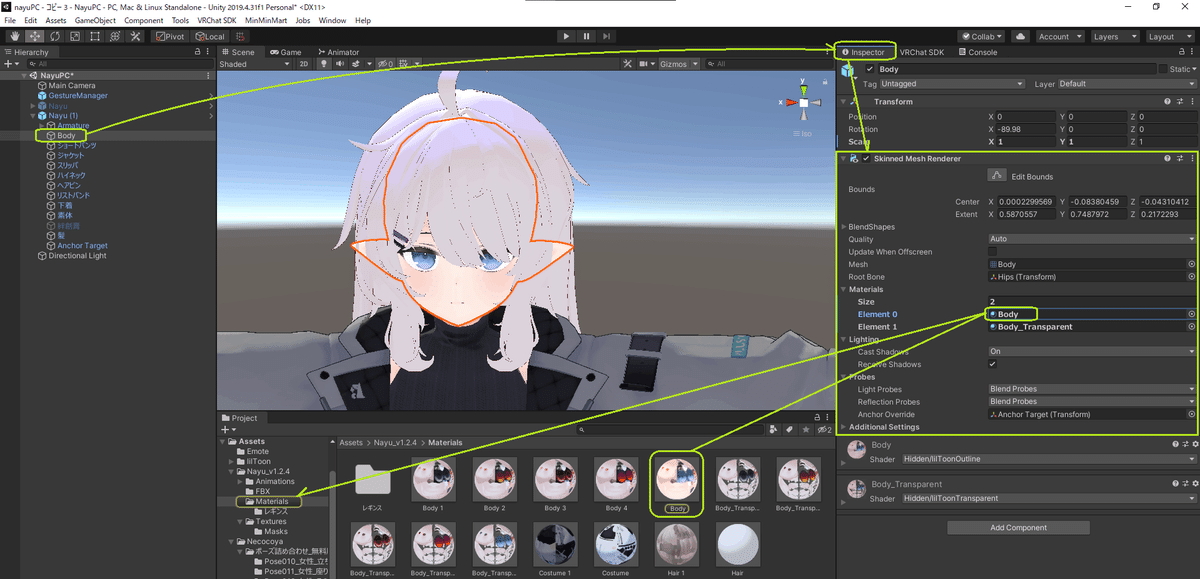Toggle Receive Shadows checkbox
Screen dimensions: 1200x579
(x=992, y=364)
